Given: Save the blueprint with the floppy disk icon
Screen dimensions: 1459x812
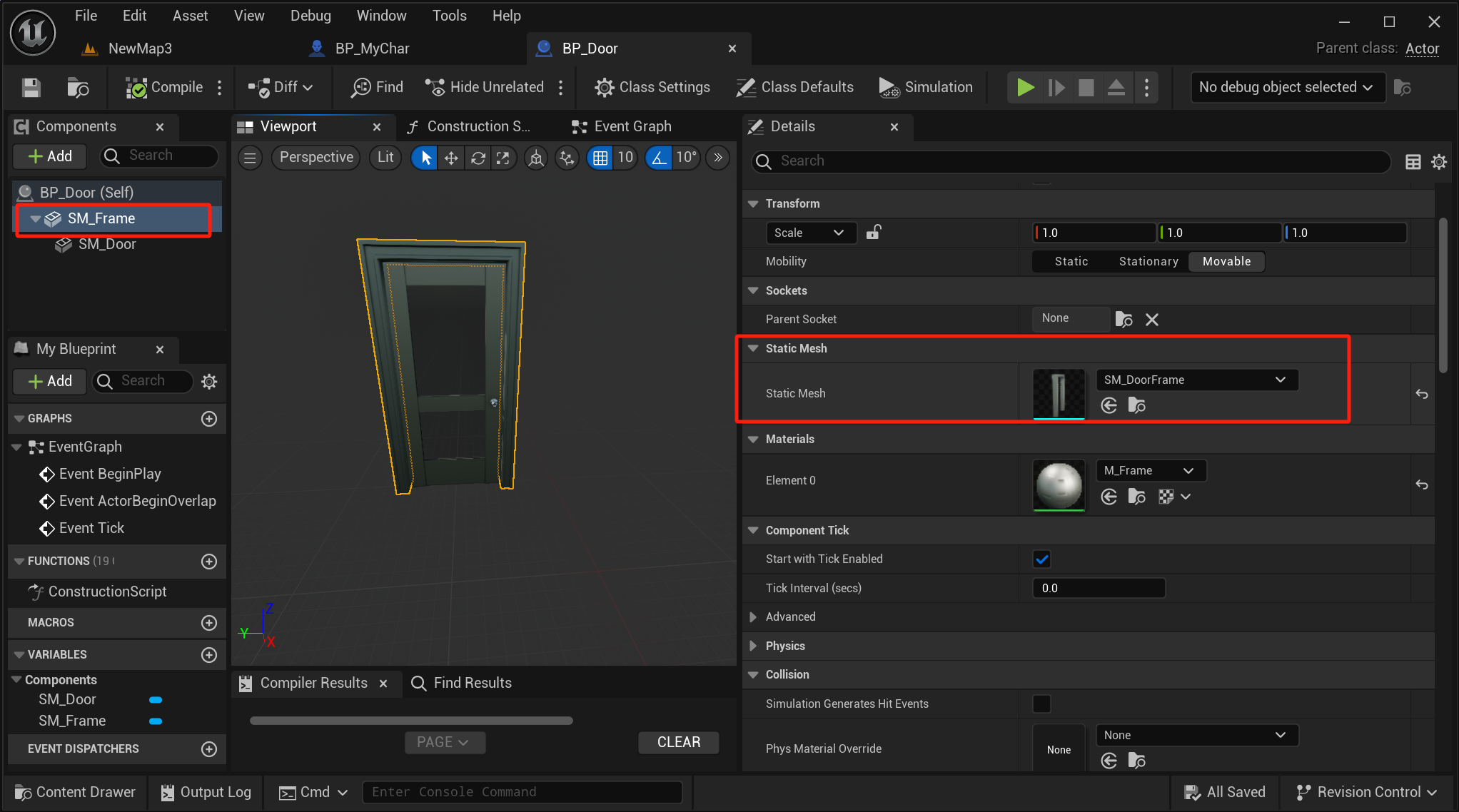Looking at the screenshot, I should click(x=31, y=88).
